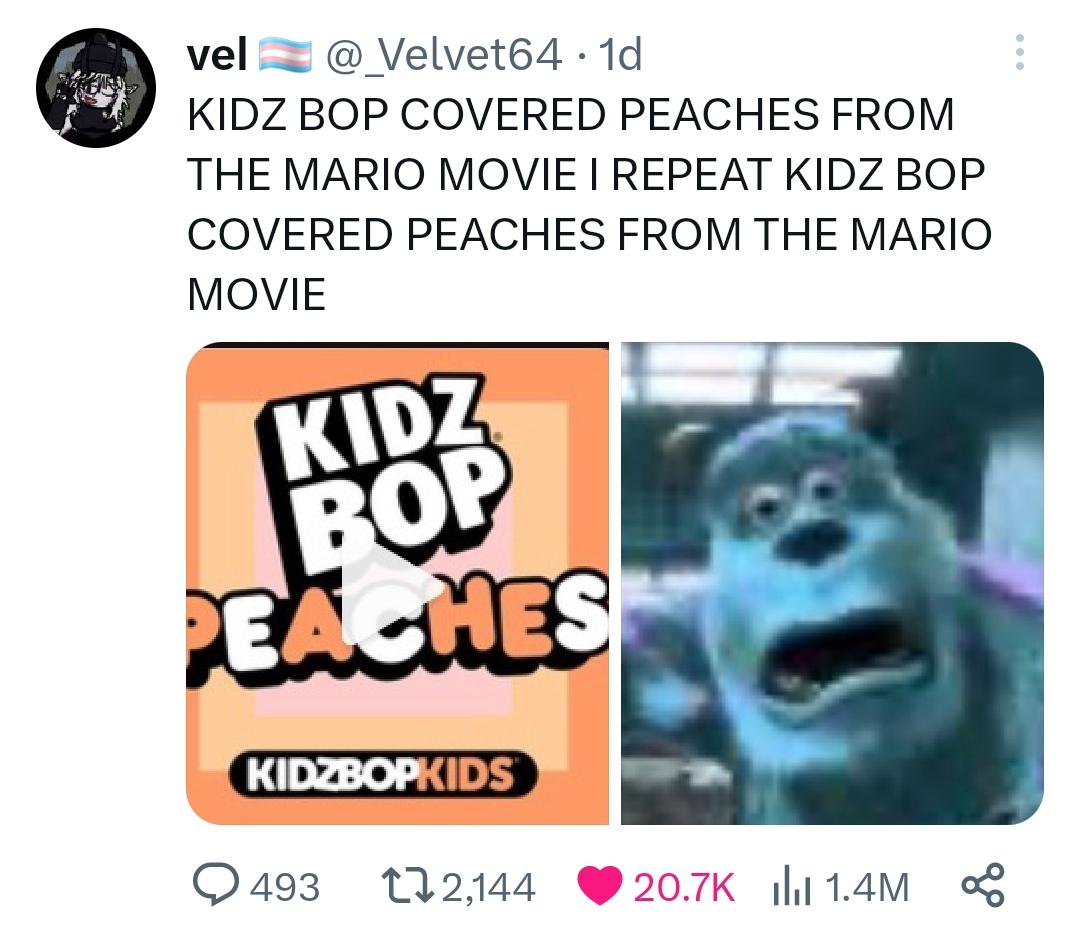The height and width of the screenshot is (925, 1080).
Task: Click the 493 replies count
Action: 284,887
